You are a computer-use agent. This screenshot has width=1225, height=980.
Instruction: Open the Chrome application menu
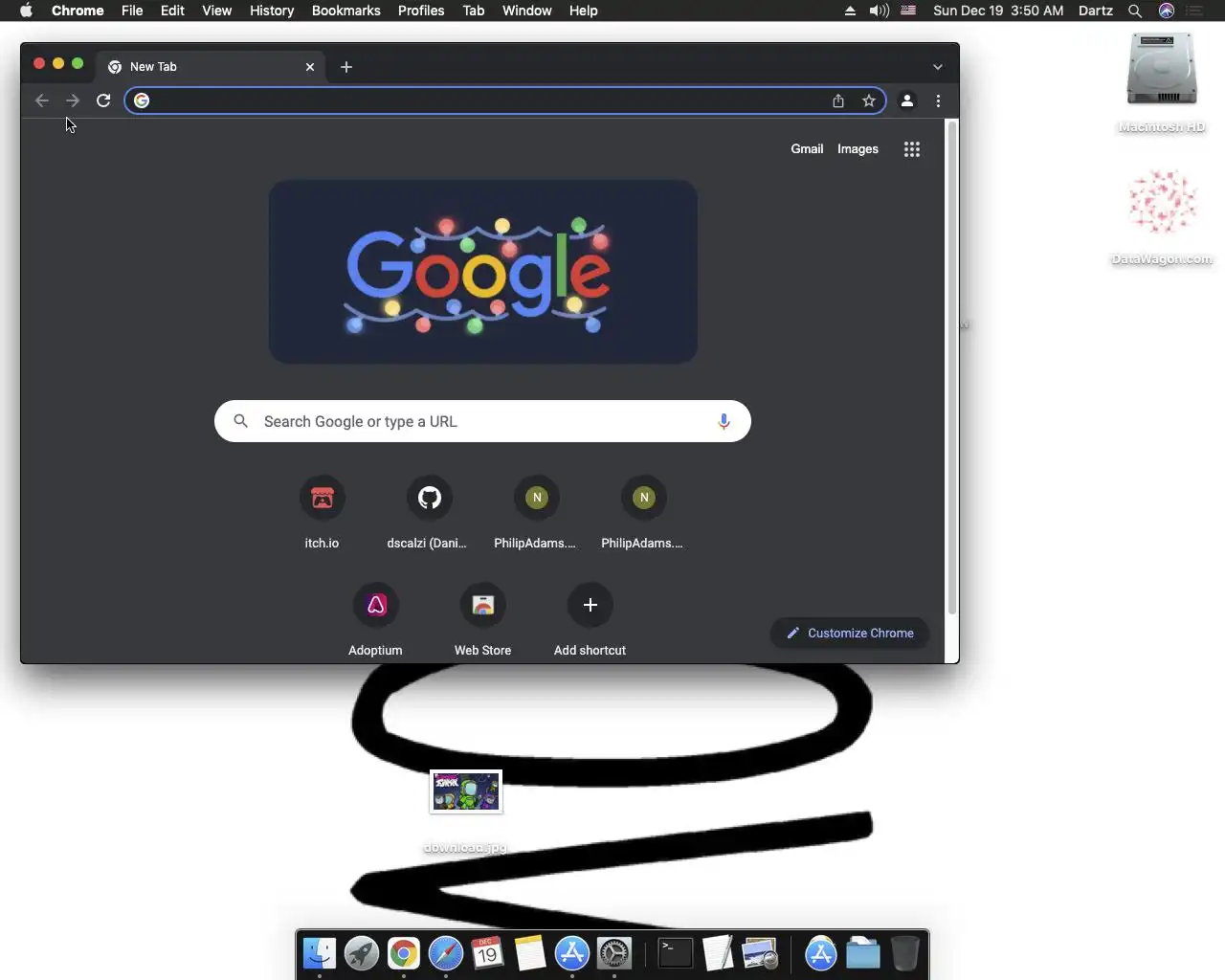pos(78,11)
